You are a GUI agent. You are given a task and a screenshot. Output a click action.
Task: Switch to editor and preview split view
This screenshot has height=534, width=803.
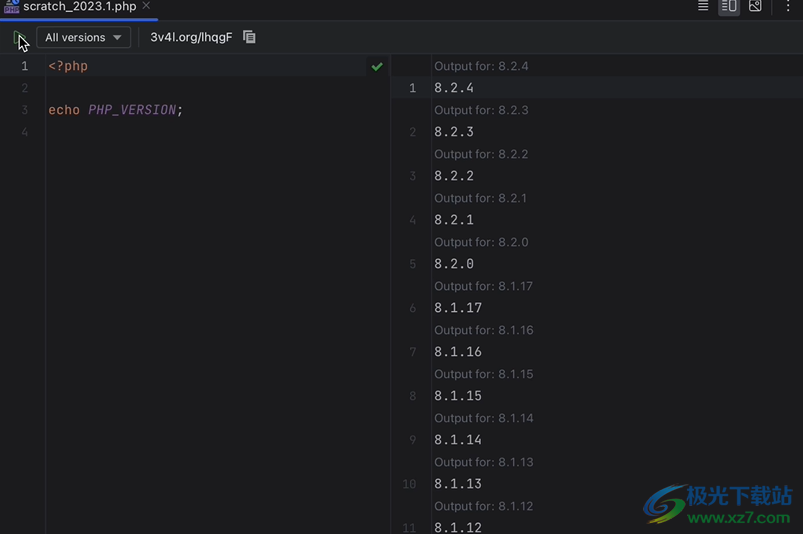coord(729,6)
